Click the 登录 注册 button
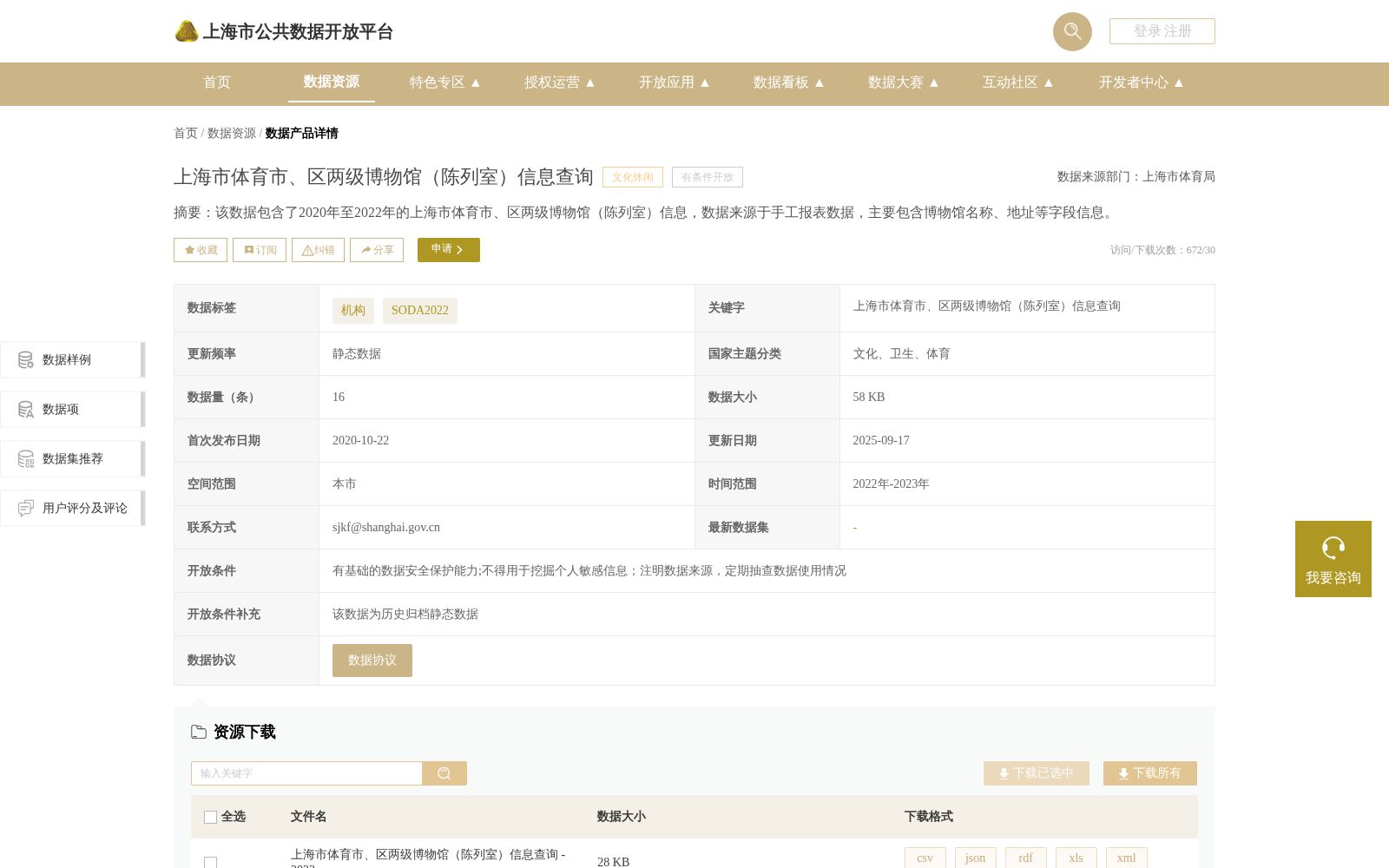 click(1162, 31)
